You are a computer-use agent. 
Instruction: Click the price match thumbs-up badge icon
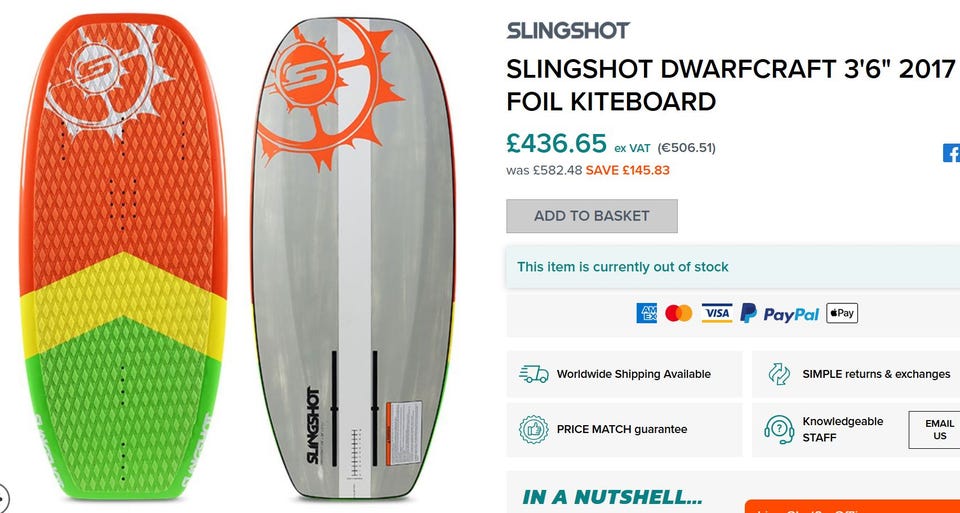click(534, 429)
